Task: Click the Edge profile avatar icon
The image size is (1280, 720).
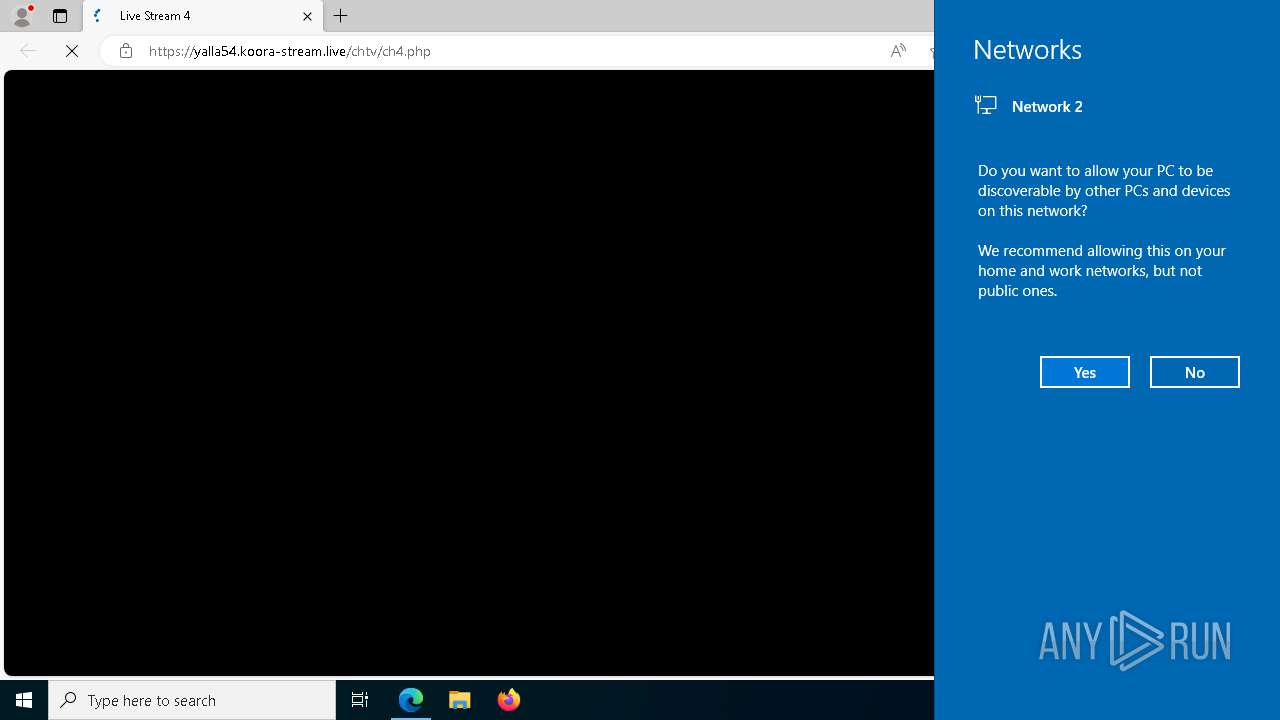Action: pos(22,15)
